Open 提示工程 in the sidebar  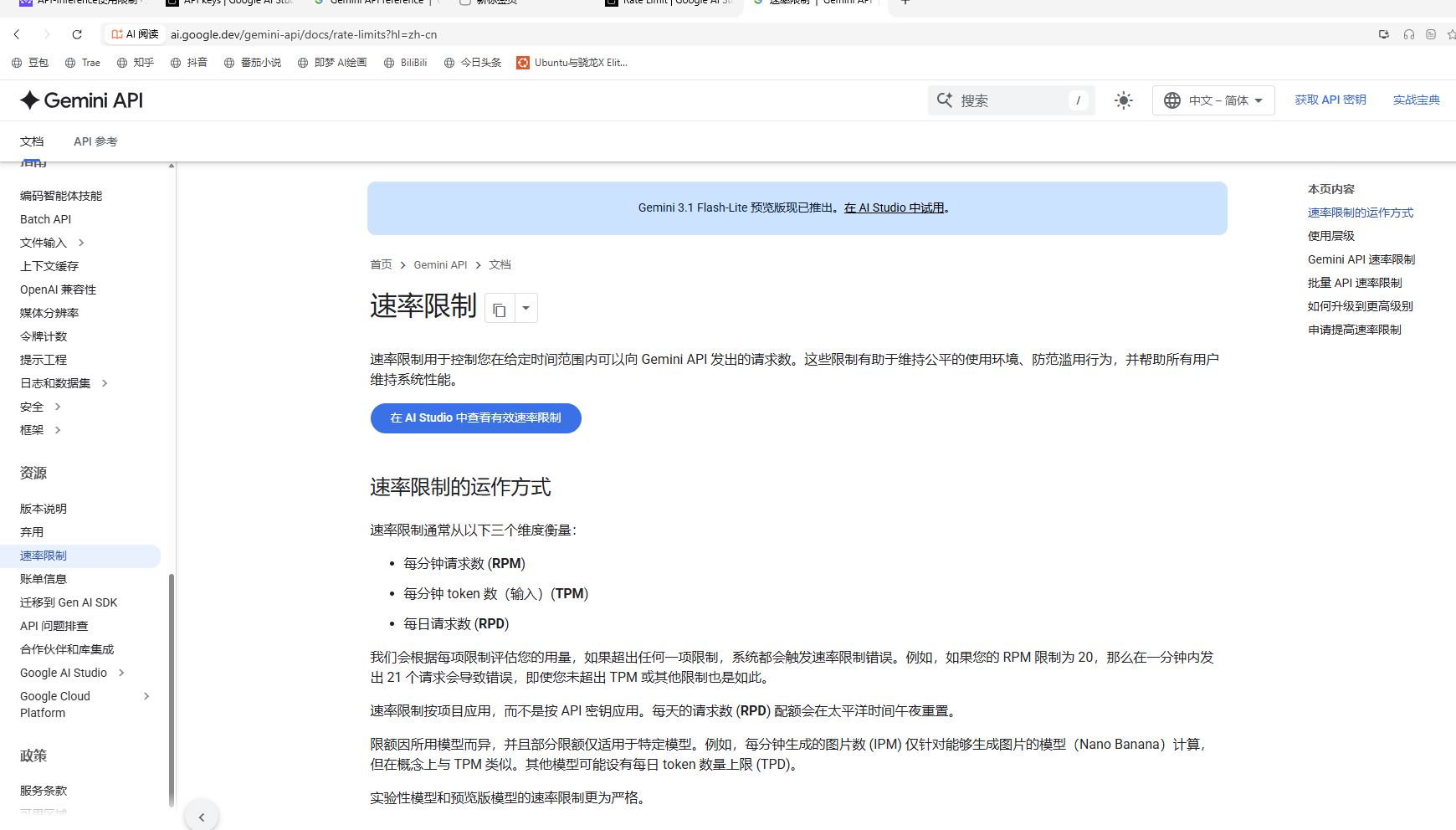tap(44, 360)
